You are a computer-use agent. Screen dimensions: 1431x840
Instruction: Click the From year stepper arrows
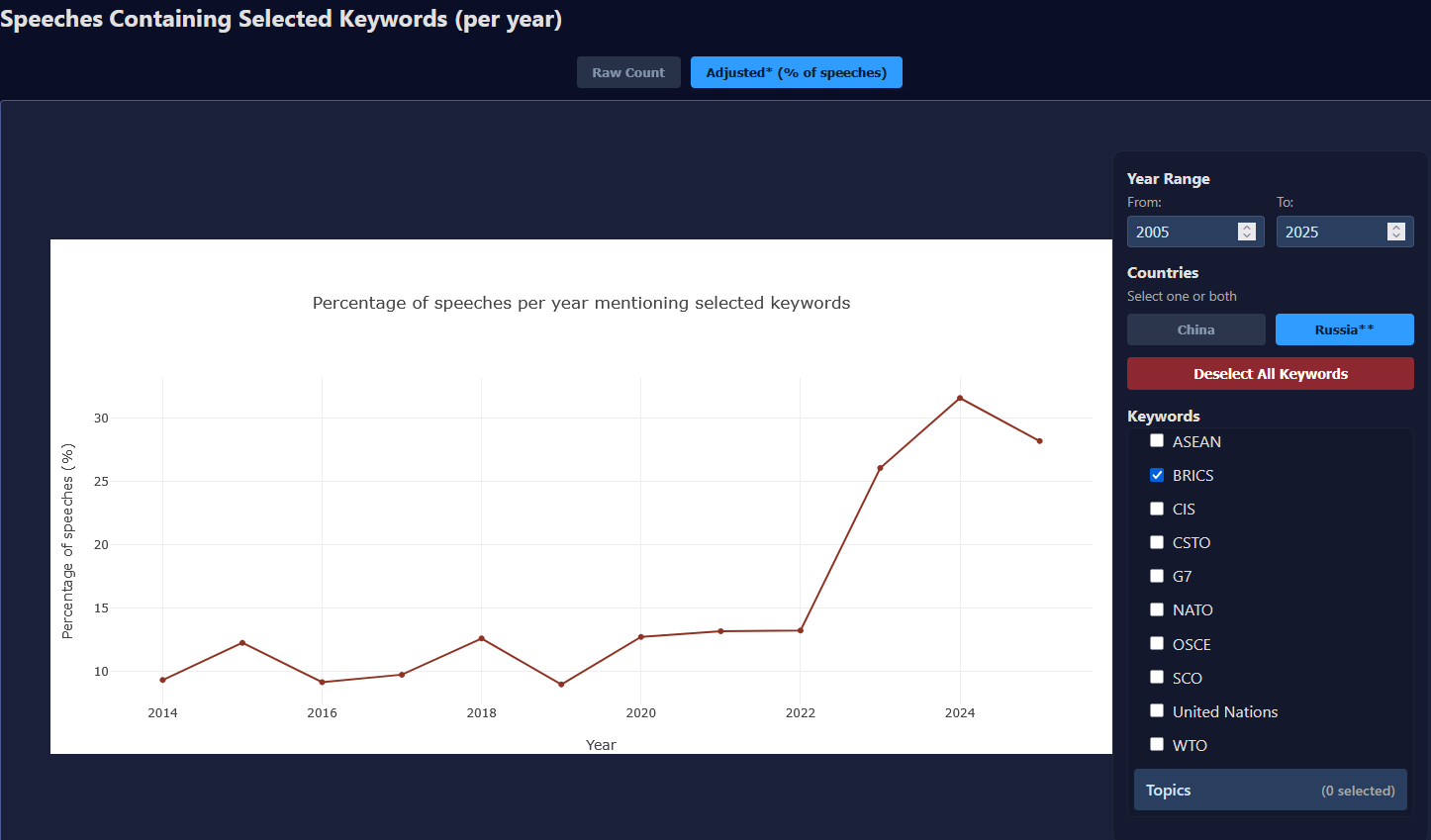click(x=1246, y=232)
